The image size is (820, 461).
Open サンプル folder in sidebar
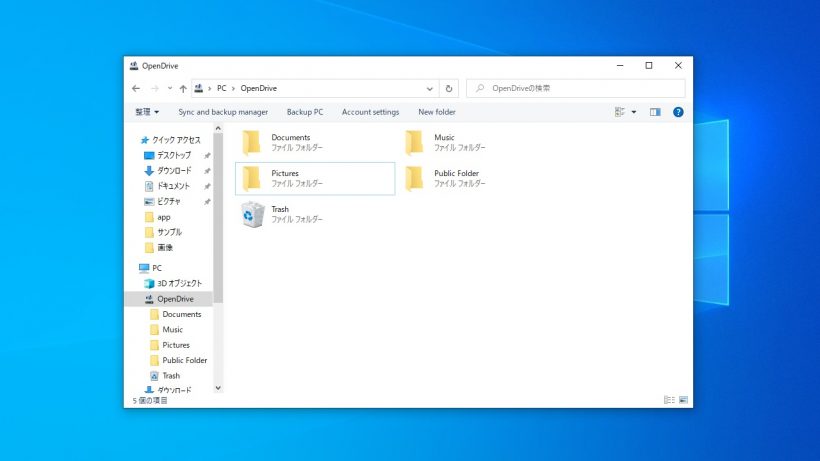pos(169,232)
